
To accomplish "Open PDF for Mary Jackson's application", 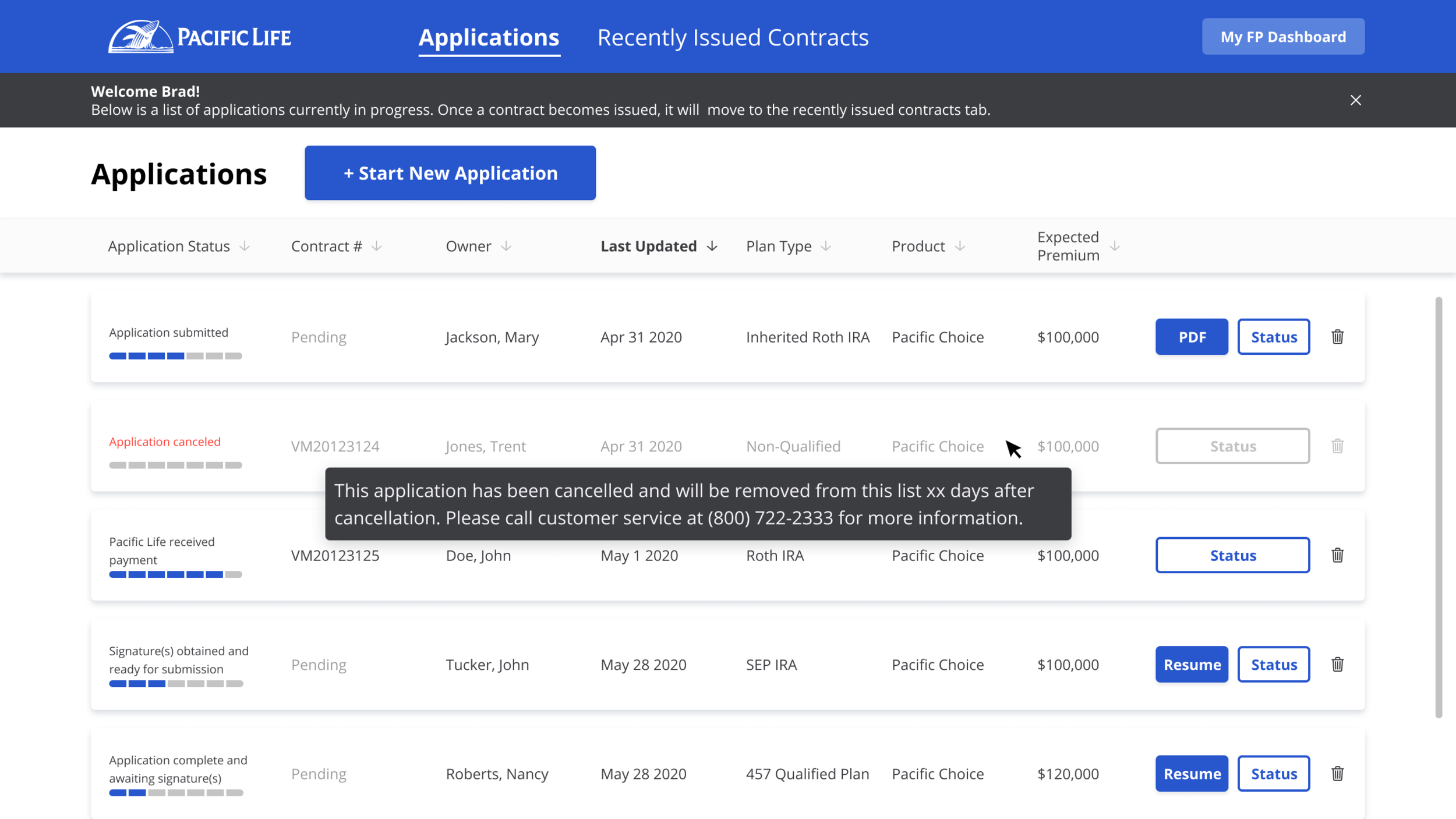I will point(1192,337).
